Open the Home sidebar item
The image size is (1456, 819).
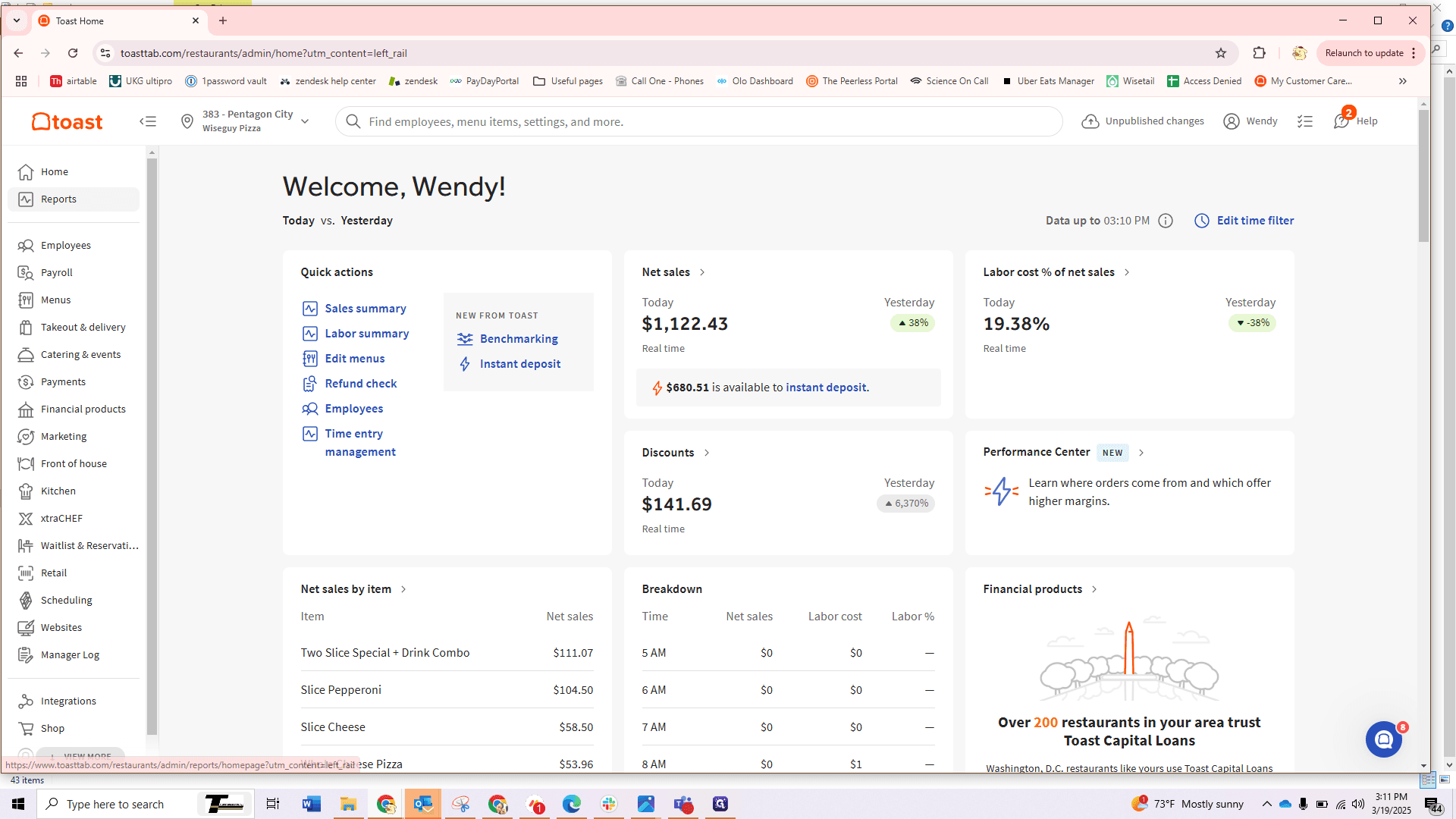pos(74,172)
